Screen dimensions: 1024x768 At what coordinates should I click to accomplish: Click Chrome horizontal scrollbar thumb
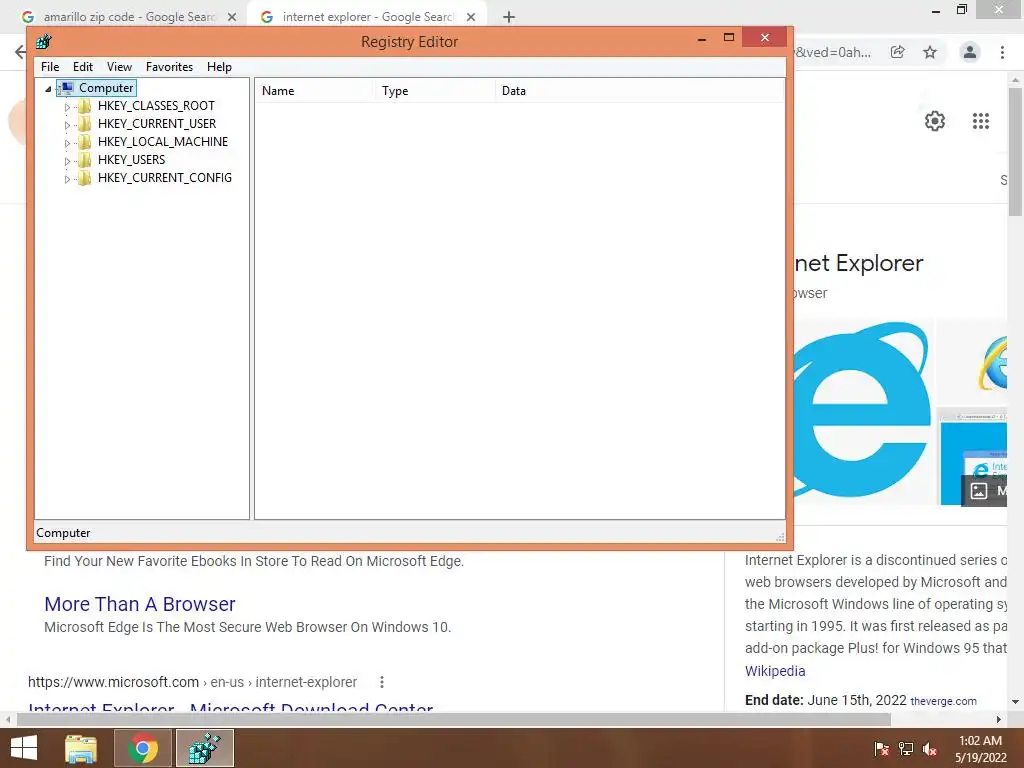coord(453,720)
